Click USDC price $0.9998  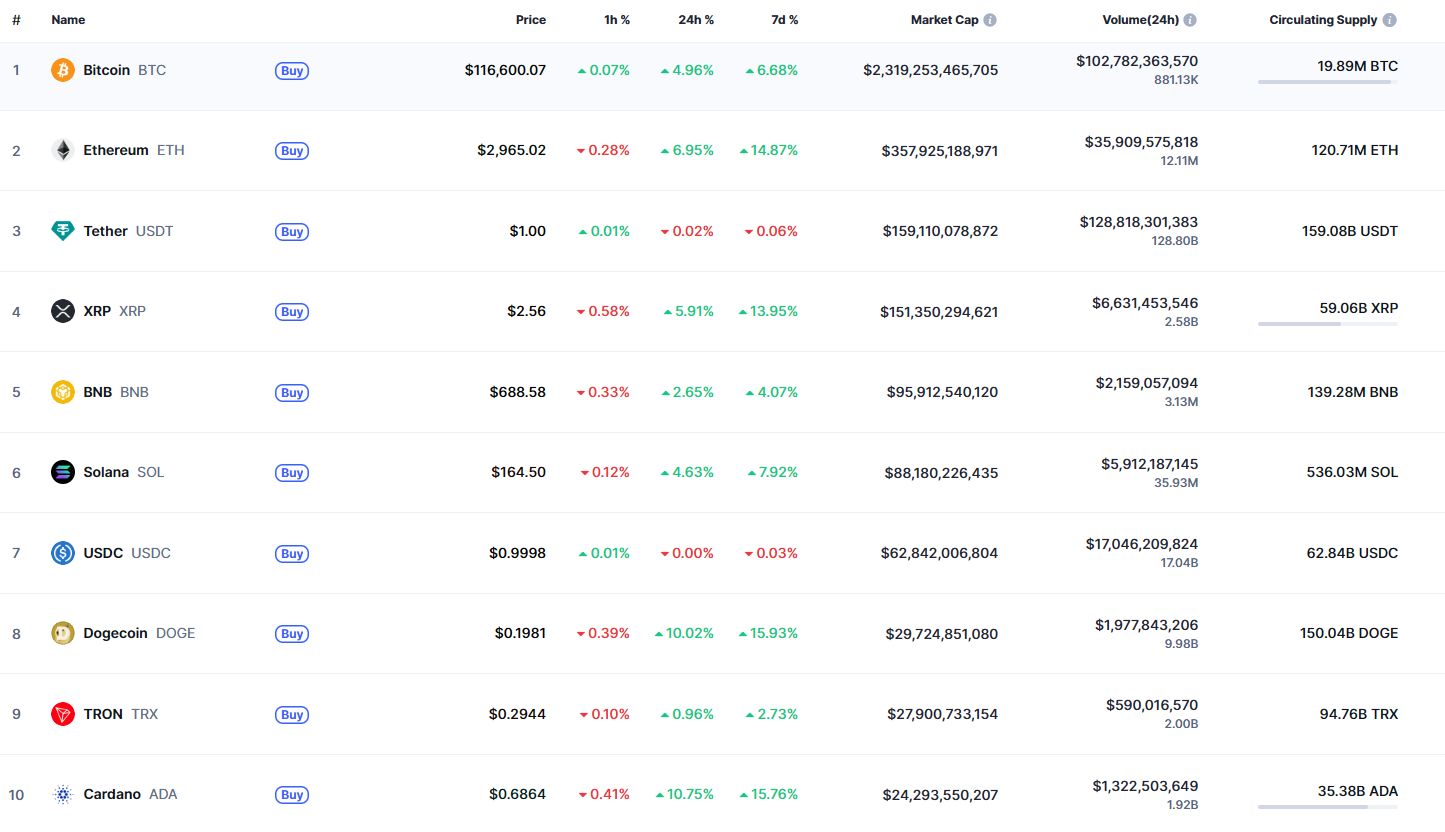[518, 553]
